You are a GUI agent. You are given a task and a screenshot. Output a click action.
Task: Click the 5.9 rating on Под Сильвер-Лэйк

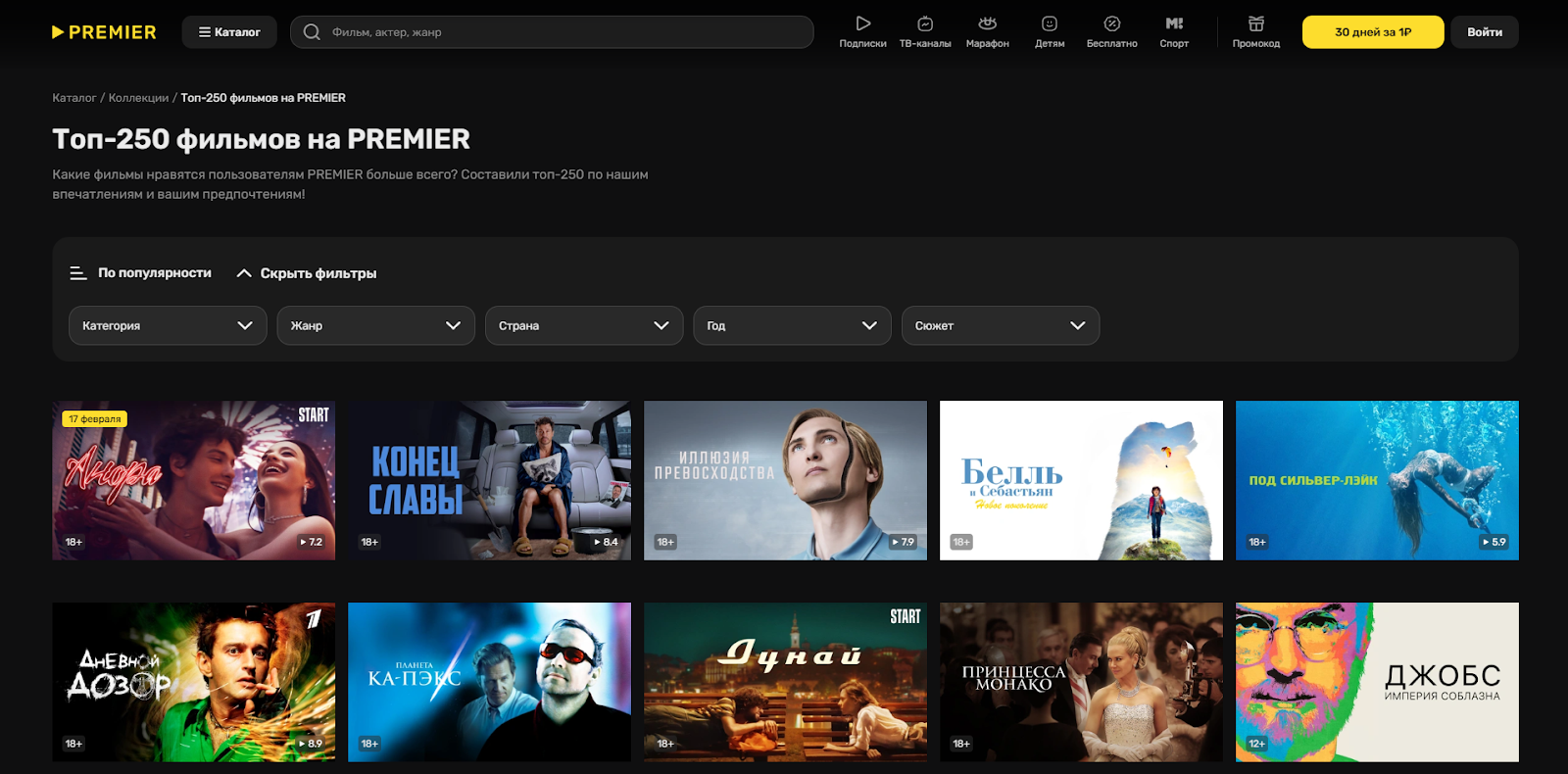tap(1494, 542)
